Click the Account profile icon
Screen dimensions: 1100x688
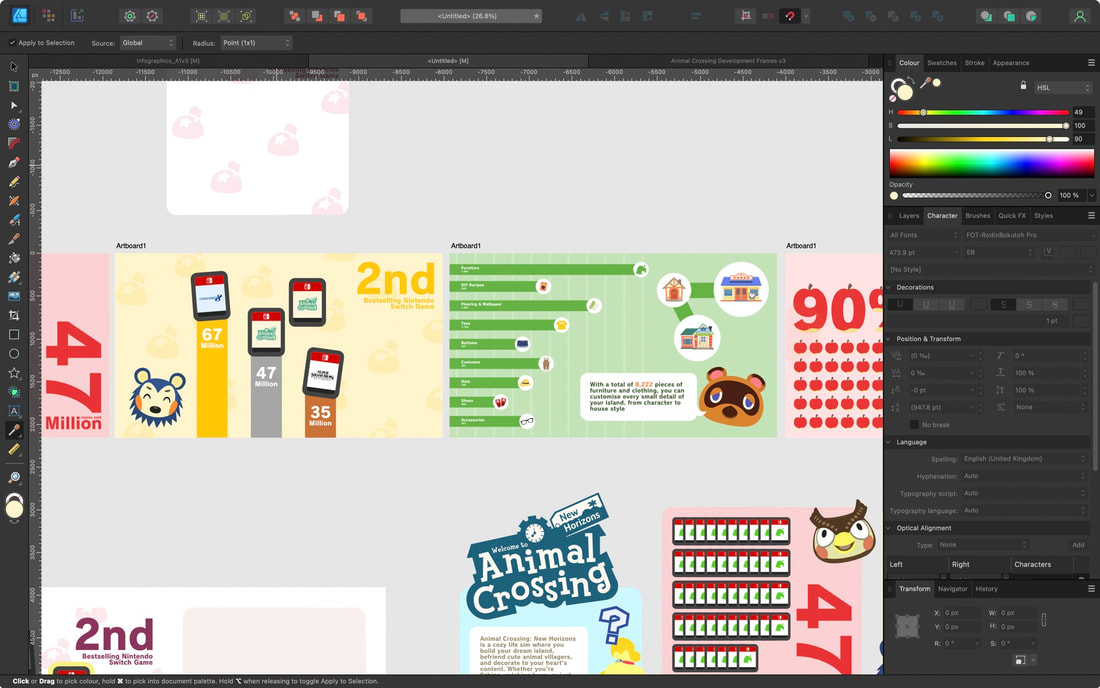(1080, 16)
